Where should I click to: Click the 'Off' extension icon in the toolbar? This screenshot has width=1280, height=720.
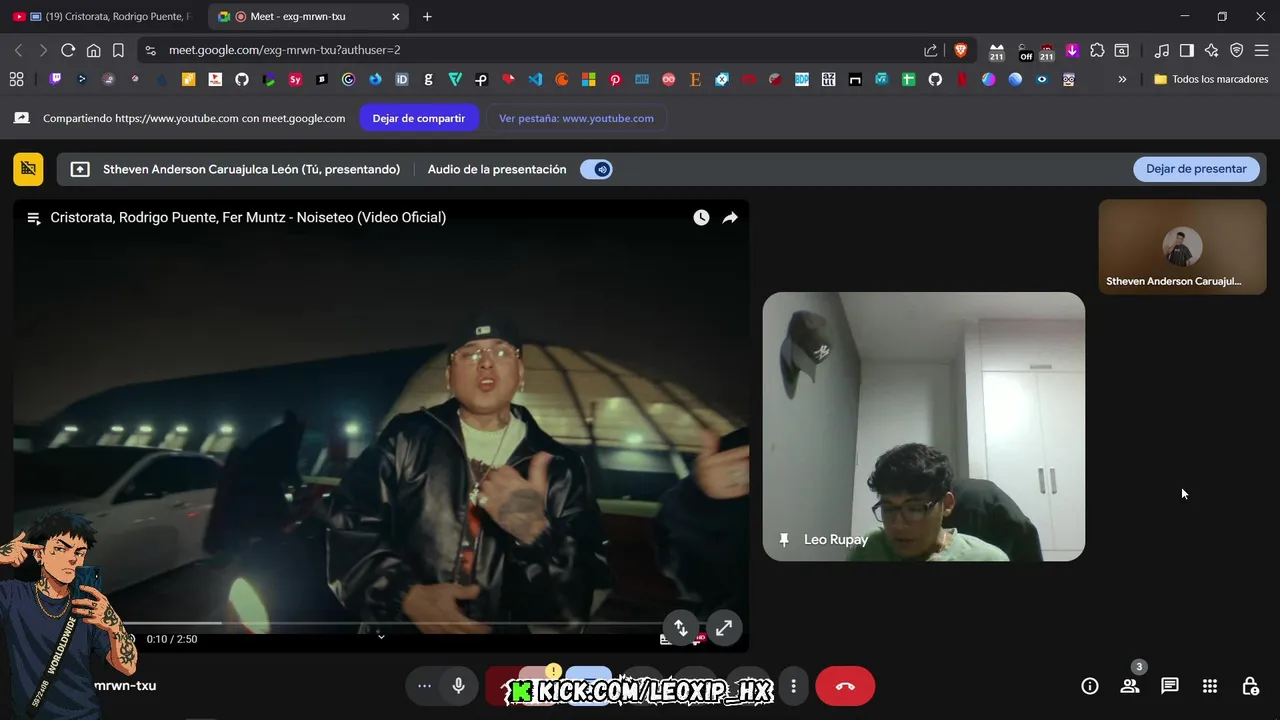coord(1024,51)
